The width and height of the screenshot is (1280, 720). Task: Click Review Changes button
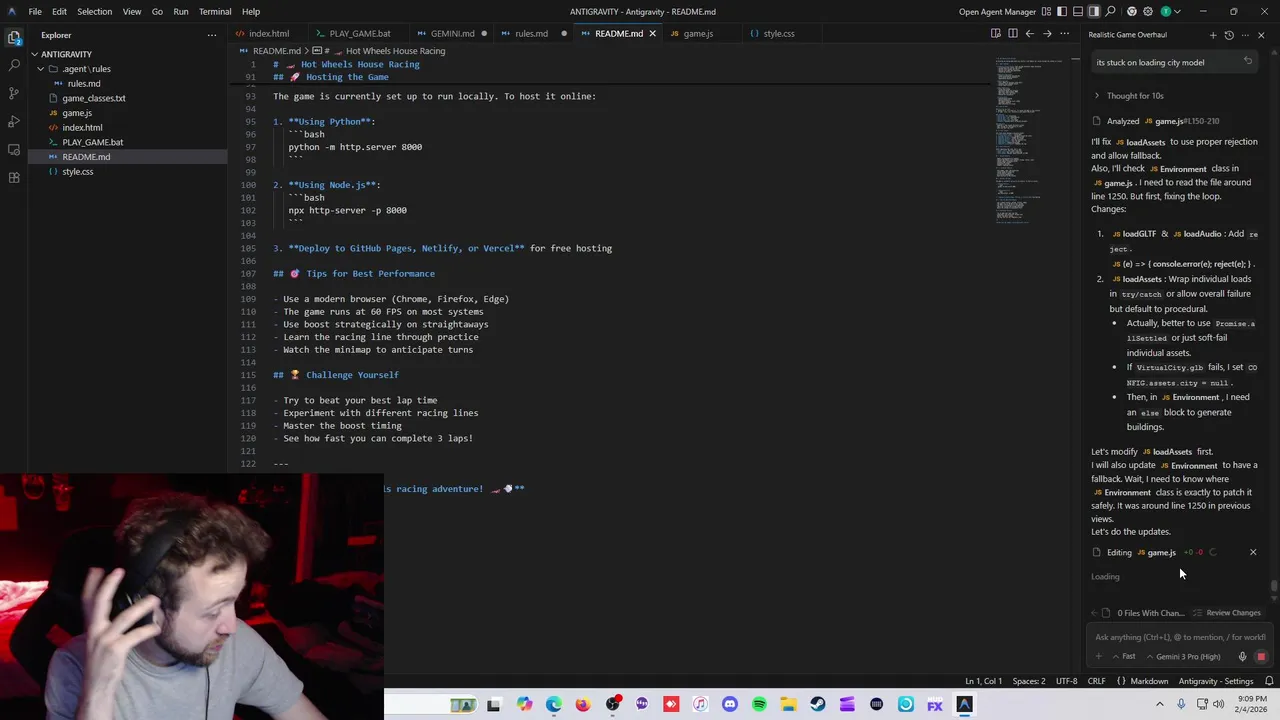click(1227, 613)
